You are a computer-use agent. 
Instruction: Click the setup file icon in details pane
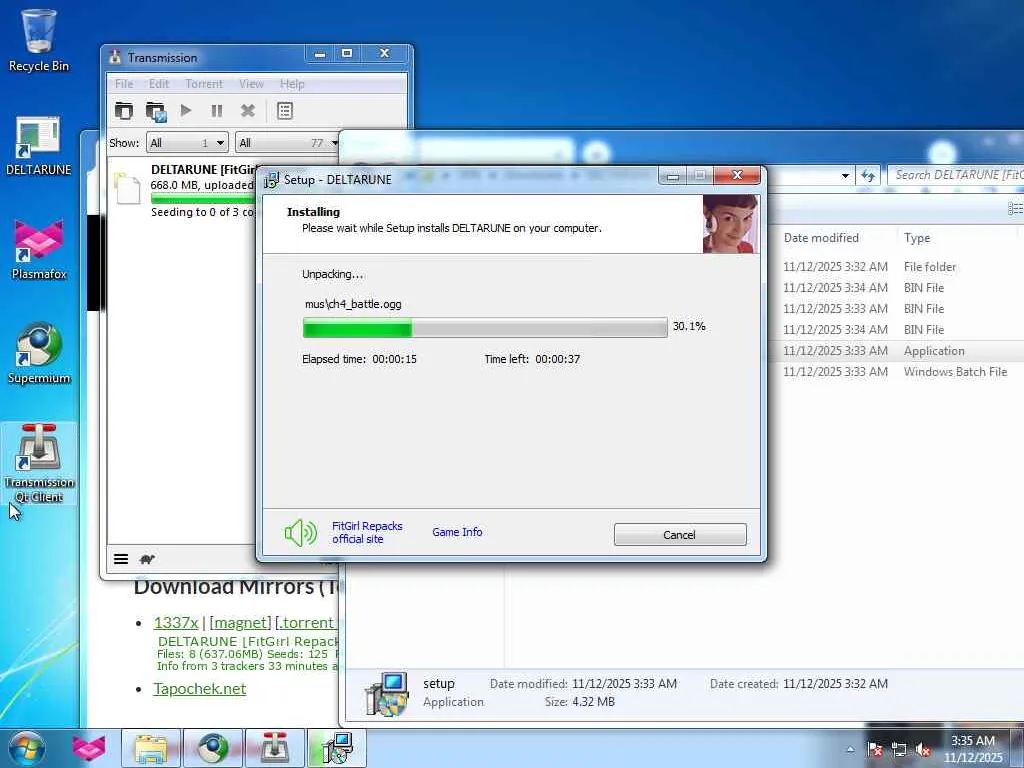[x=387, y=694]
